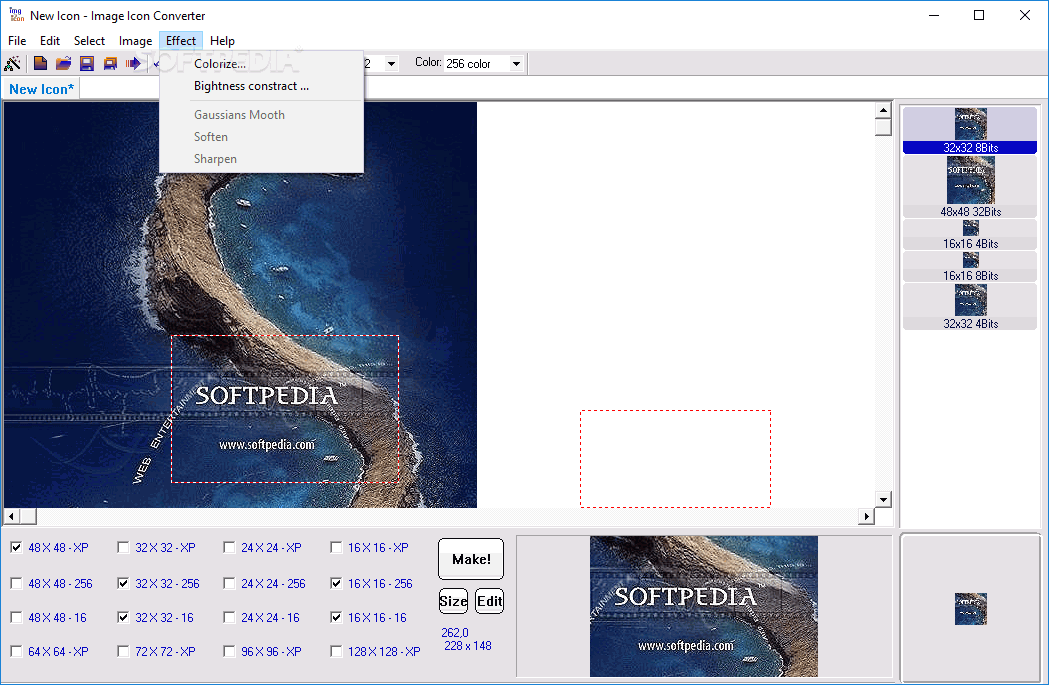Enable the 24X24 - 256 checkbox

pyautogui.click(x=229, y=583)
